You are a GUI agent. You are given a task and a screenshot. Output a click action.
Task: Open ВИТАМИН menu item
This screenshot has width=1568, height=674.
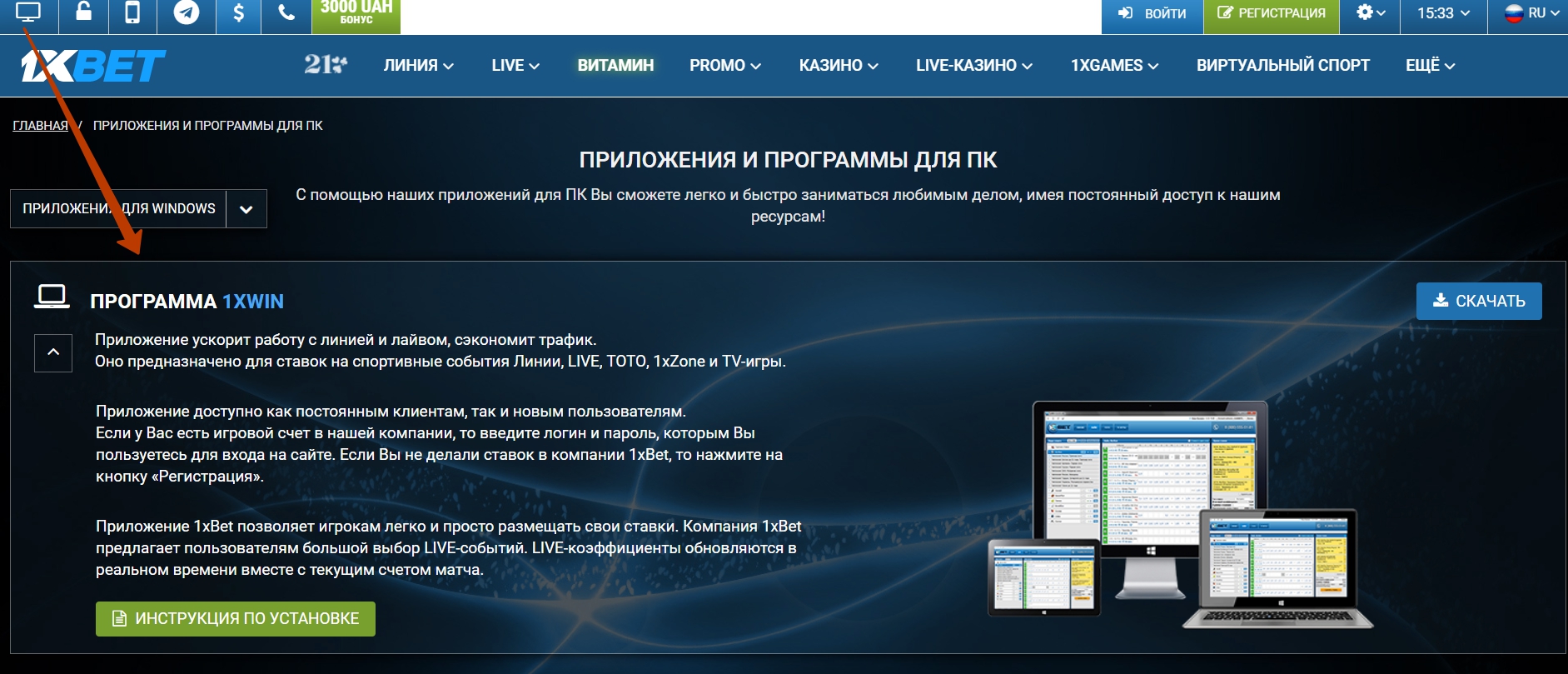615,65
